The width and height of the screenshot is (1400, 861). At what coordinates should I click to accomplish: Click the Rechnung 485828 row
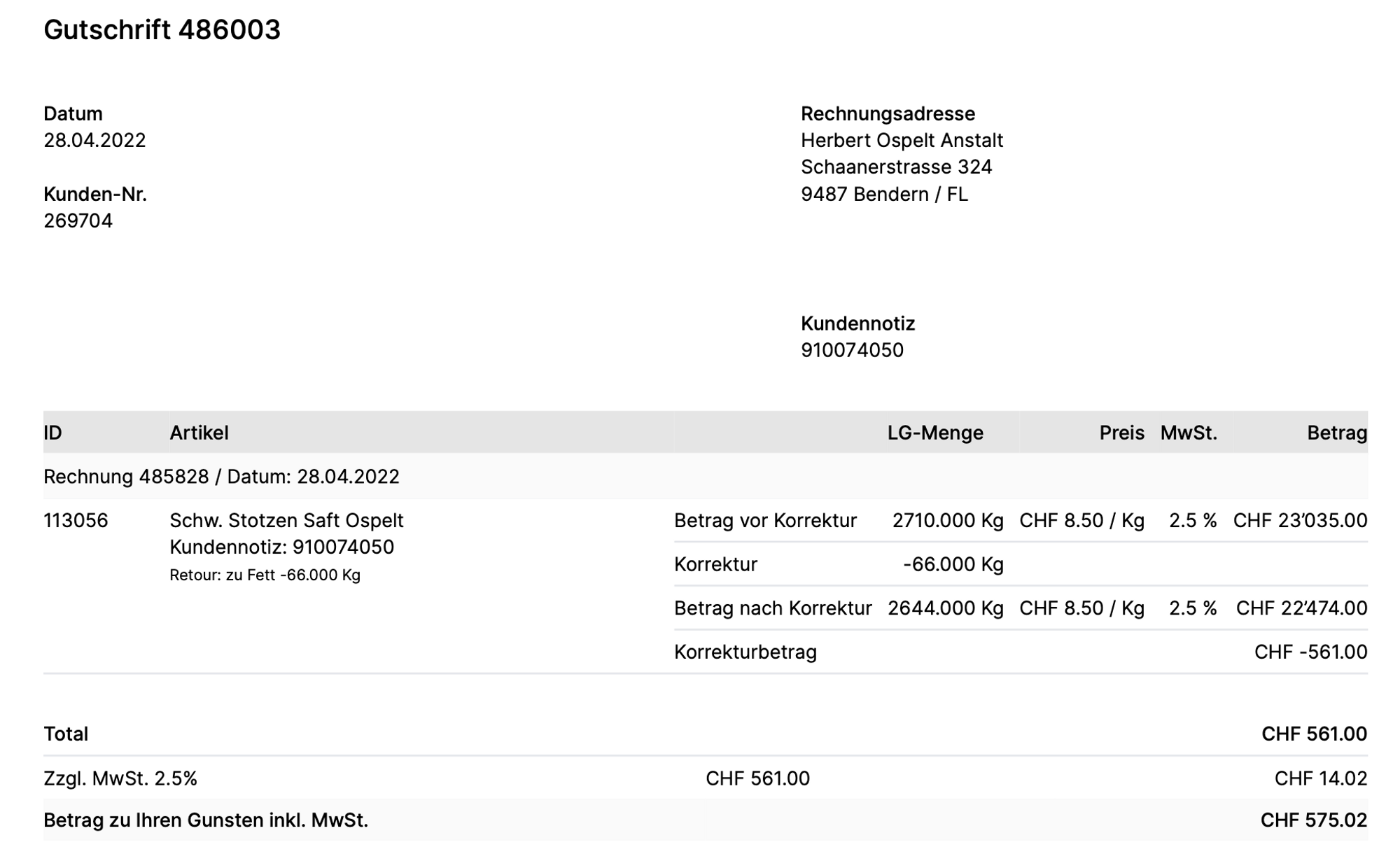tap(221, 477)
